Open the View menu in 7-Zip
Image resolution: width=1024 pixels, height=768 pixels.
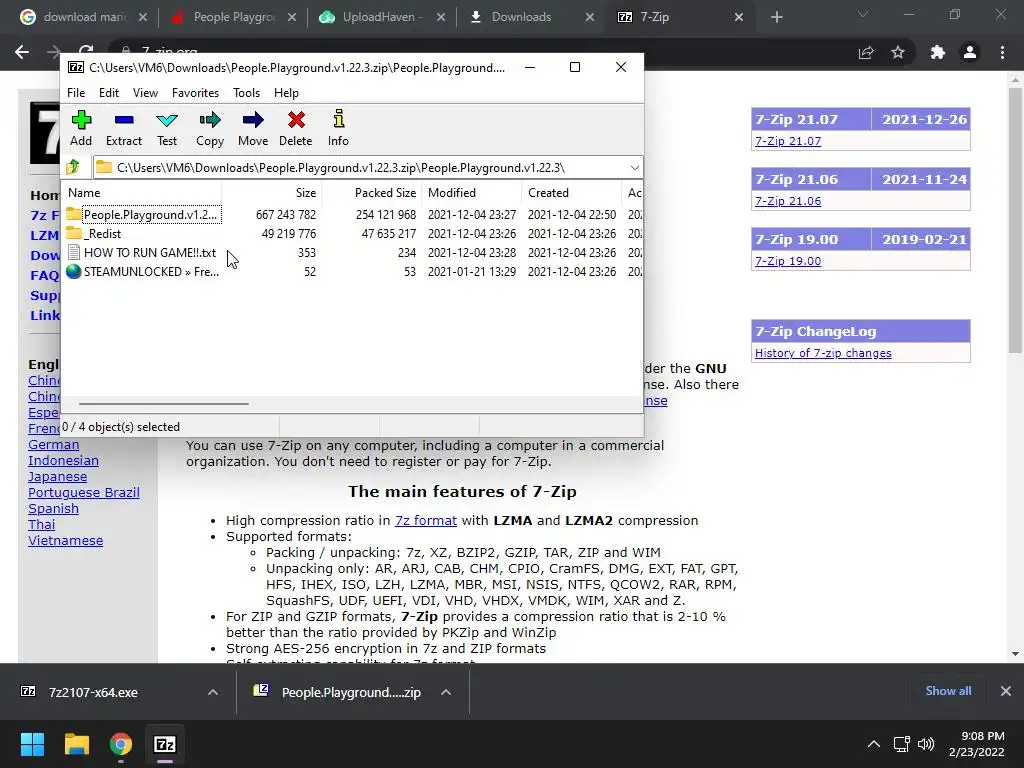click(x=145, y=93)
